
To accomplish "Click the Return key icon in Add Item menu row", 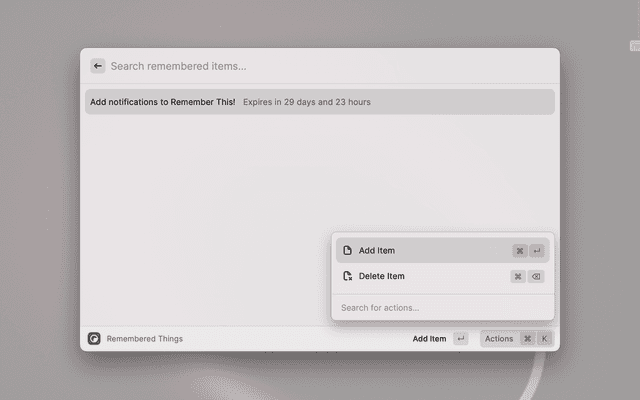I will (537, 251).
